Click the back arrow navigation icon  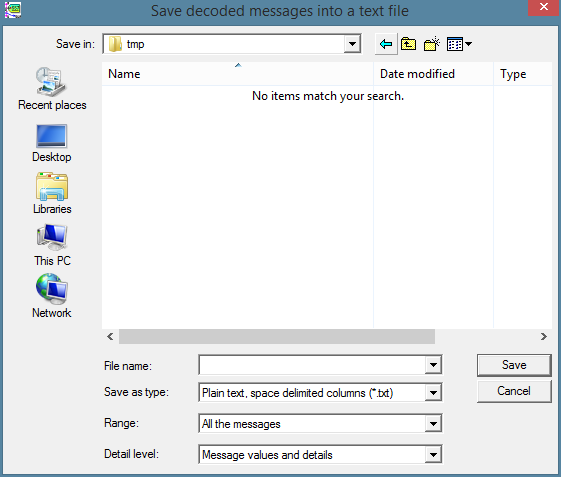(386, 44)
